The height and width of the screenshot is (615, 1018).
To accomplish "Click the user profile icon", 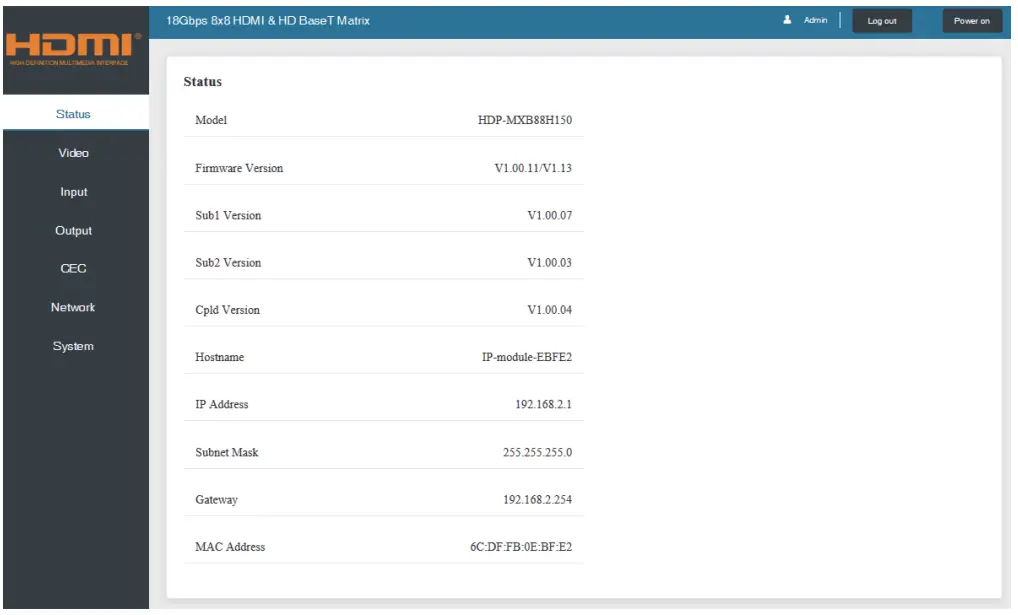I will point(787,20).
